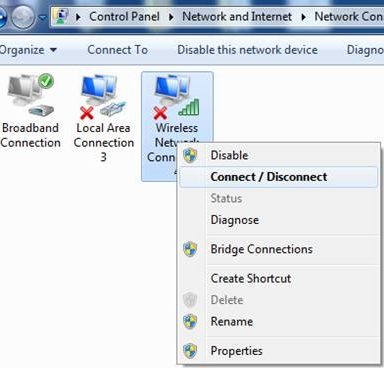Image resolution: width=384 pixels, height=368 pixels.
Task: Click the address bar network folder icon
Action: (x=62, y=16)
